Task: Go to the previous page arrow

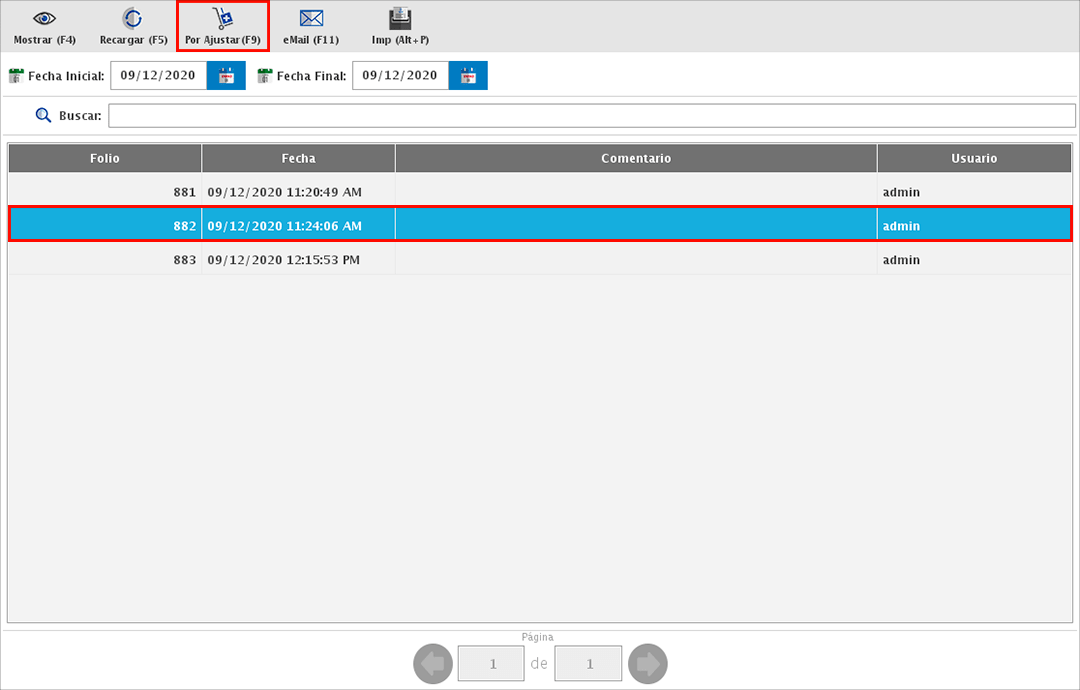Action: pos(432,663)
